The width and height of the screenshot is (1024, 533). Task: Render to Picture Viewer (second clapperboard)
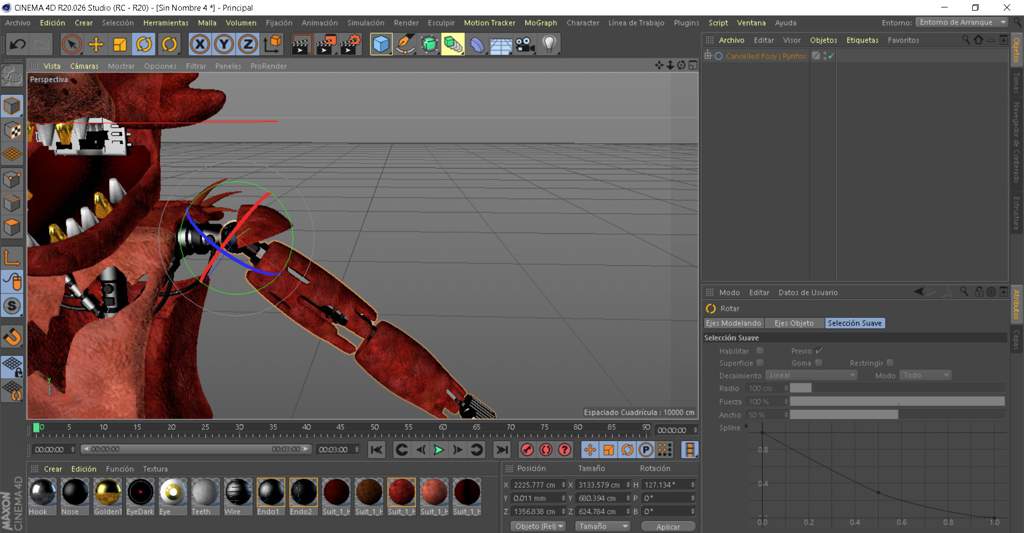(x=325, y=45)
